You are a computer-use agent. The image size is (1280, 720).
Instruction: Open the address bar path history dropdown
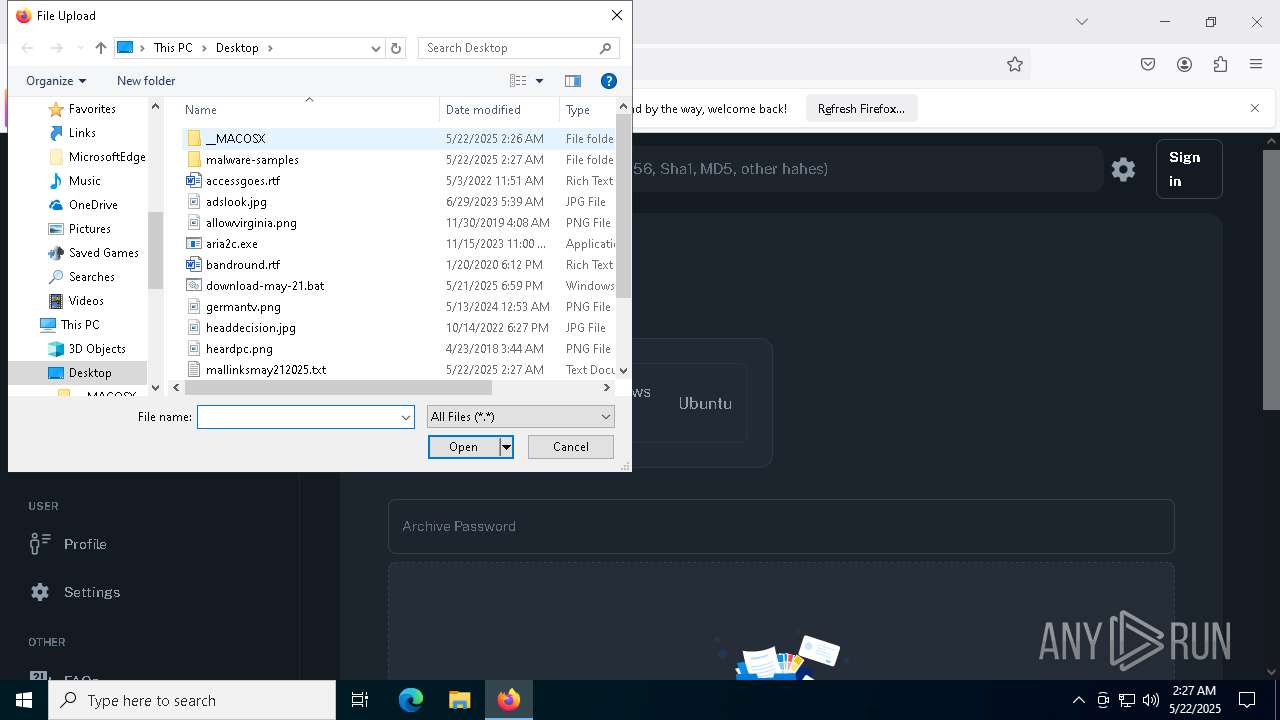(376, 48)
